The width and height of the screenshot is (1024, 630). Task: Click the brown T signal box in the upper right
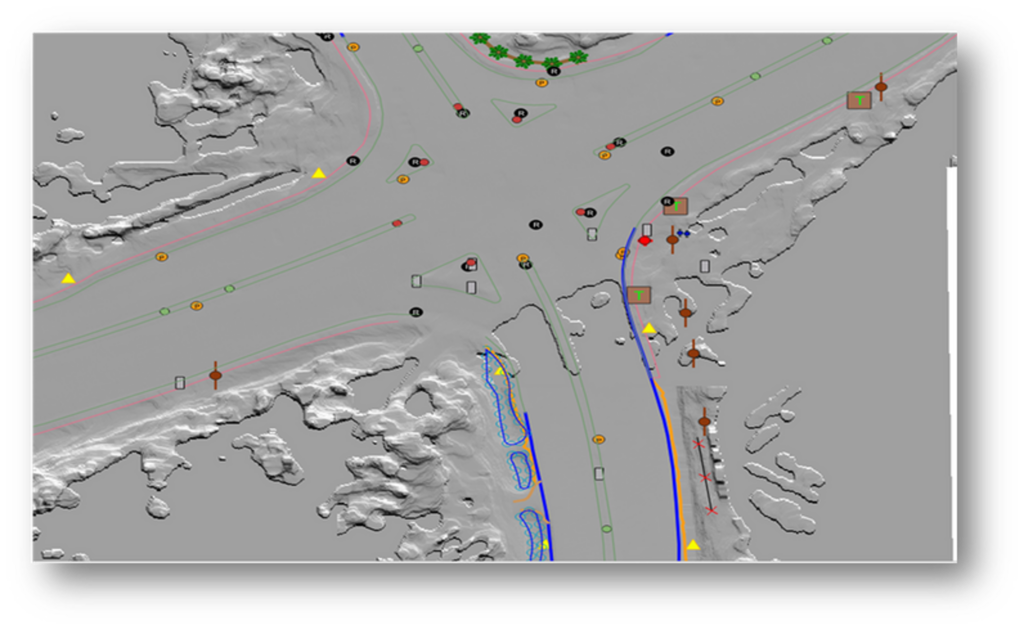[x=859, y=99]
